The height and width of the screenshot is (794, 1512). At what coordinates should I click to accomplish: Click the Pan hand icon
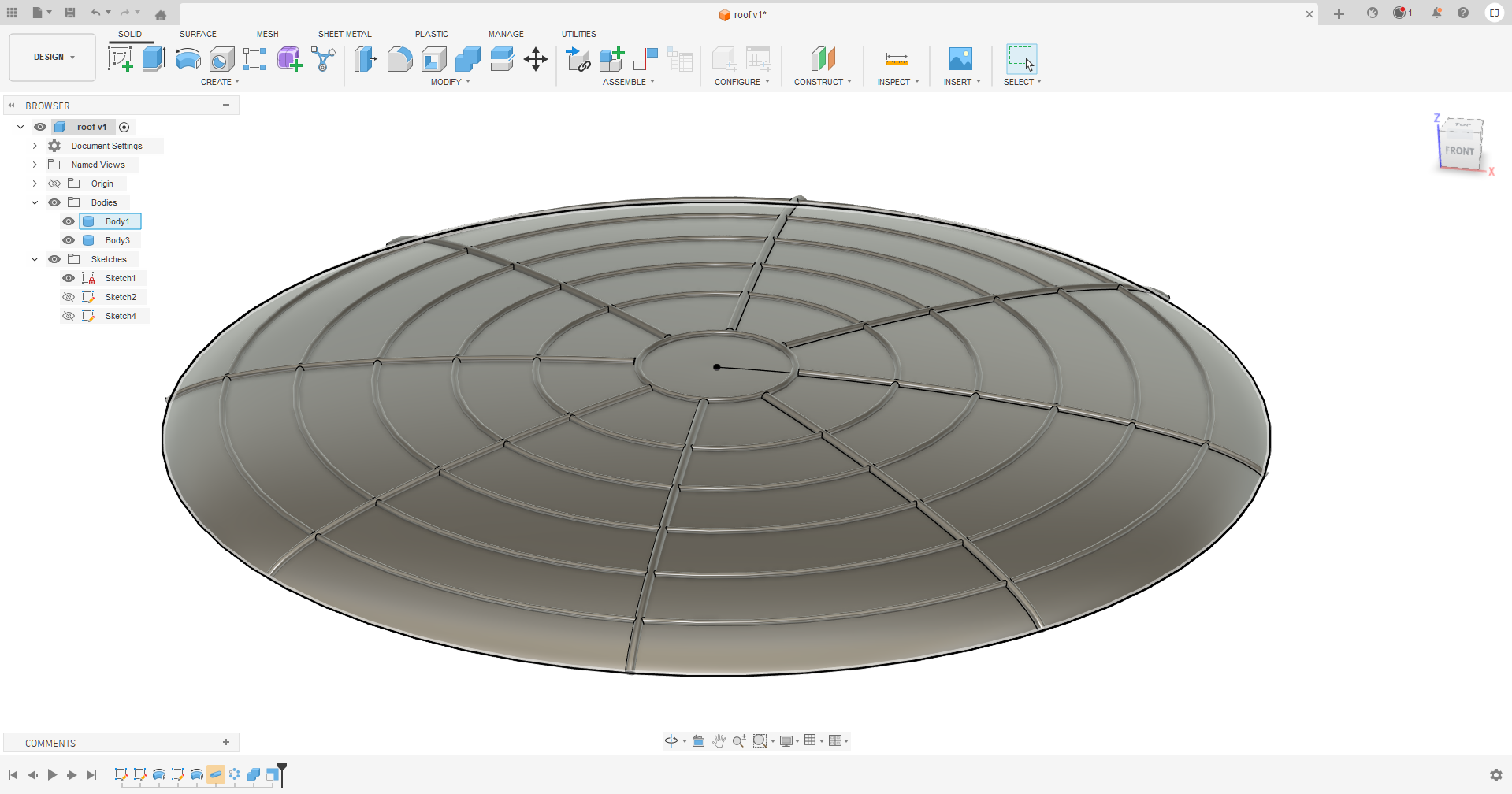(x=719, y=740)
